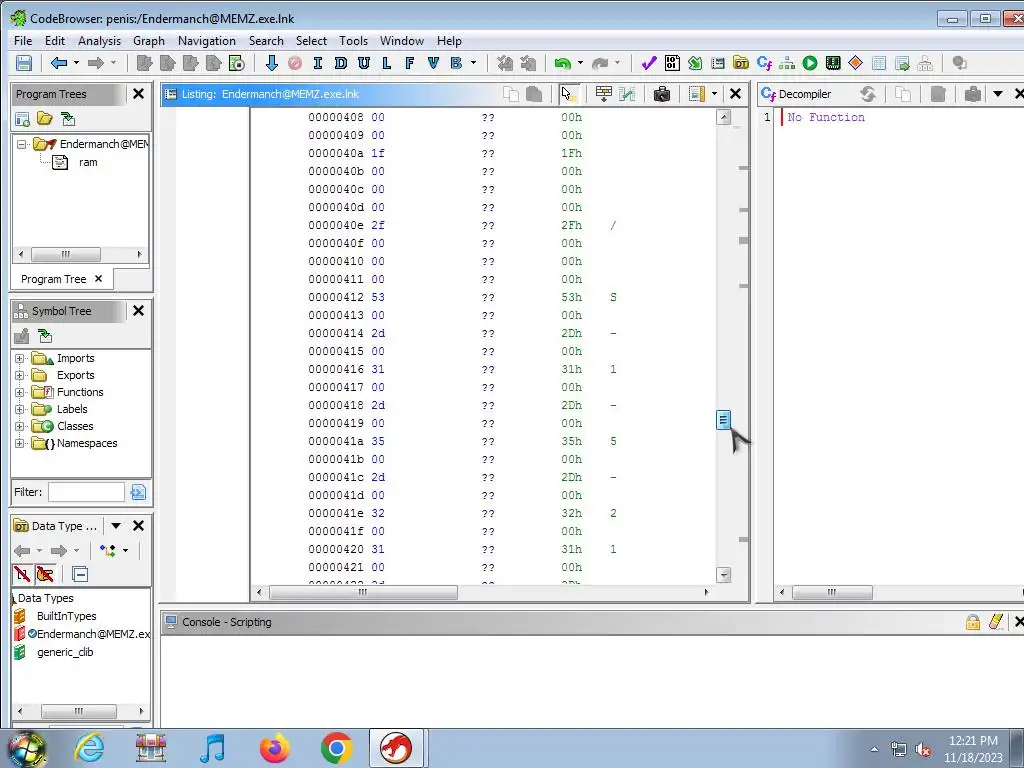This screenshot has height=768, width=1024.
Task: Click the down arrow next-instruction navigation icon
Action: pos(272,63)
